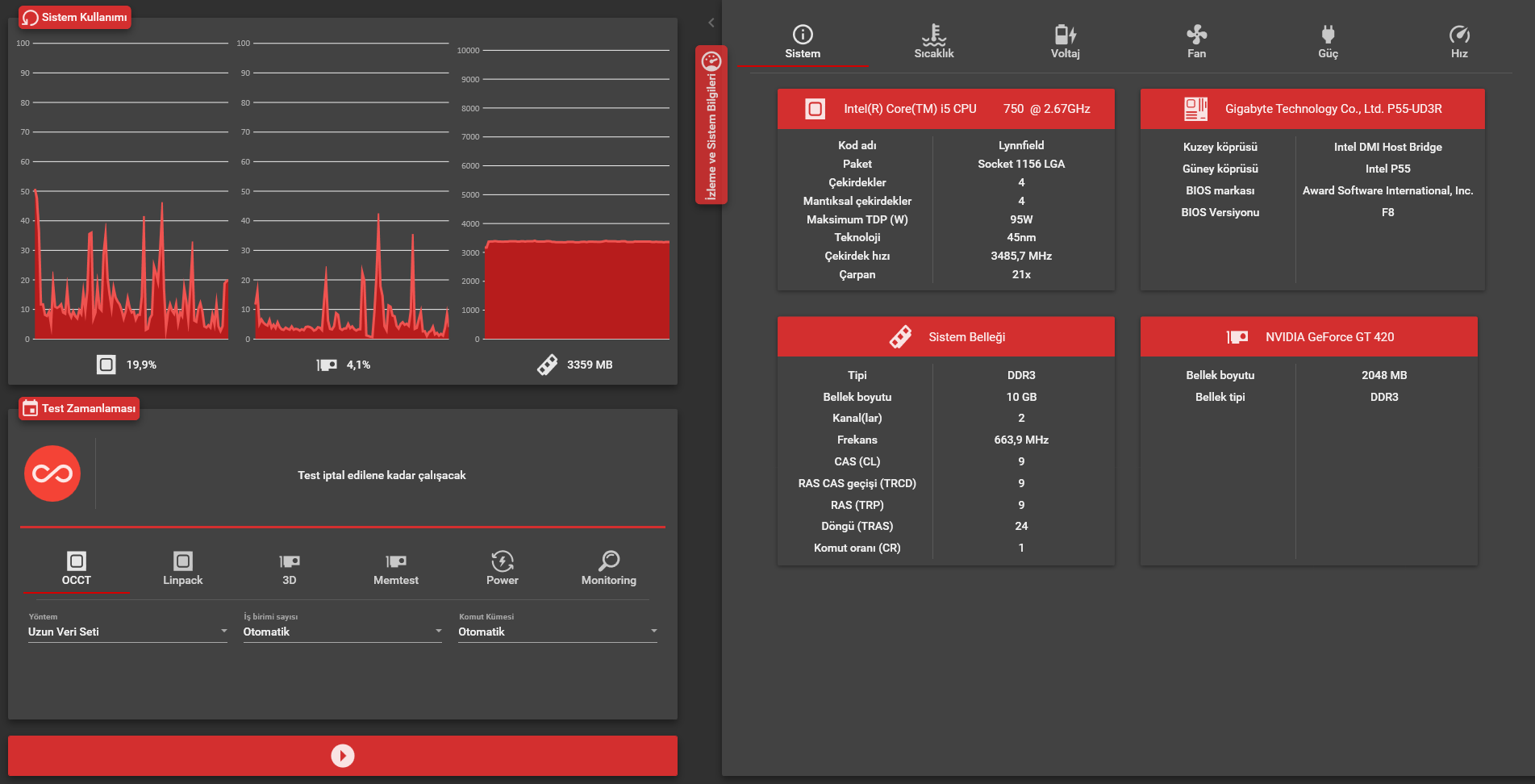Click the Test iptal edilene kadar çalışacak text
This screenshot has height=784, width=1535.
[382, 475]
